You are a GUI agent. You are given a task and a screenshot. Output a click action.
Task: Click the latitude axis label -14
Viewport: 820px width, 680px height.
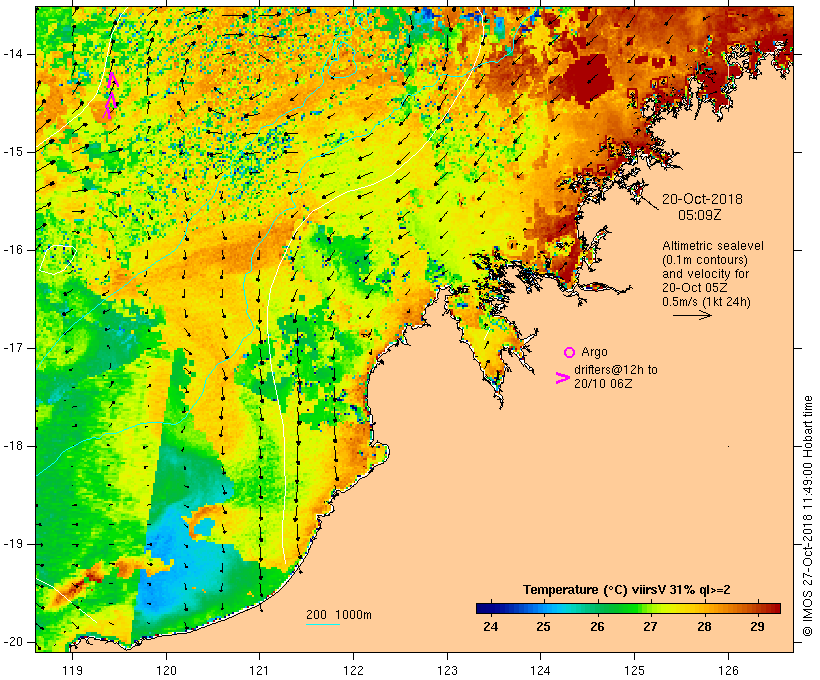[12, 54]
